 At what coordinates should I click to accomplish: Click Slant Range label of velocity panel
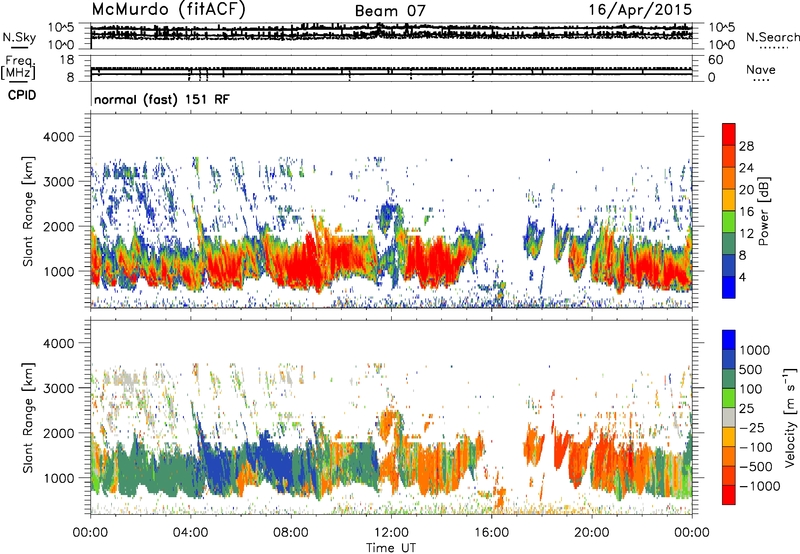[x=28, y=418]
